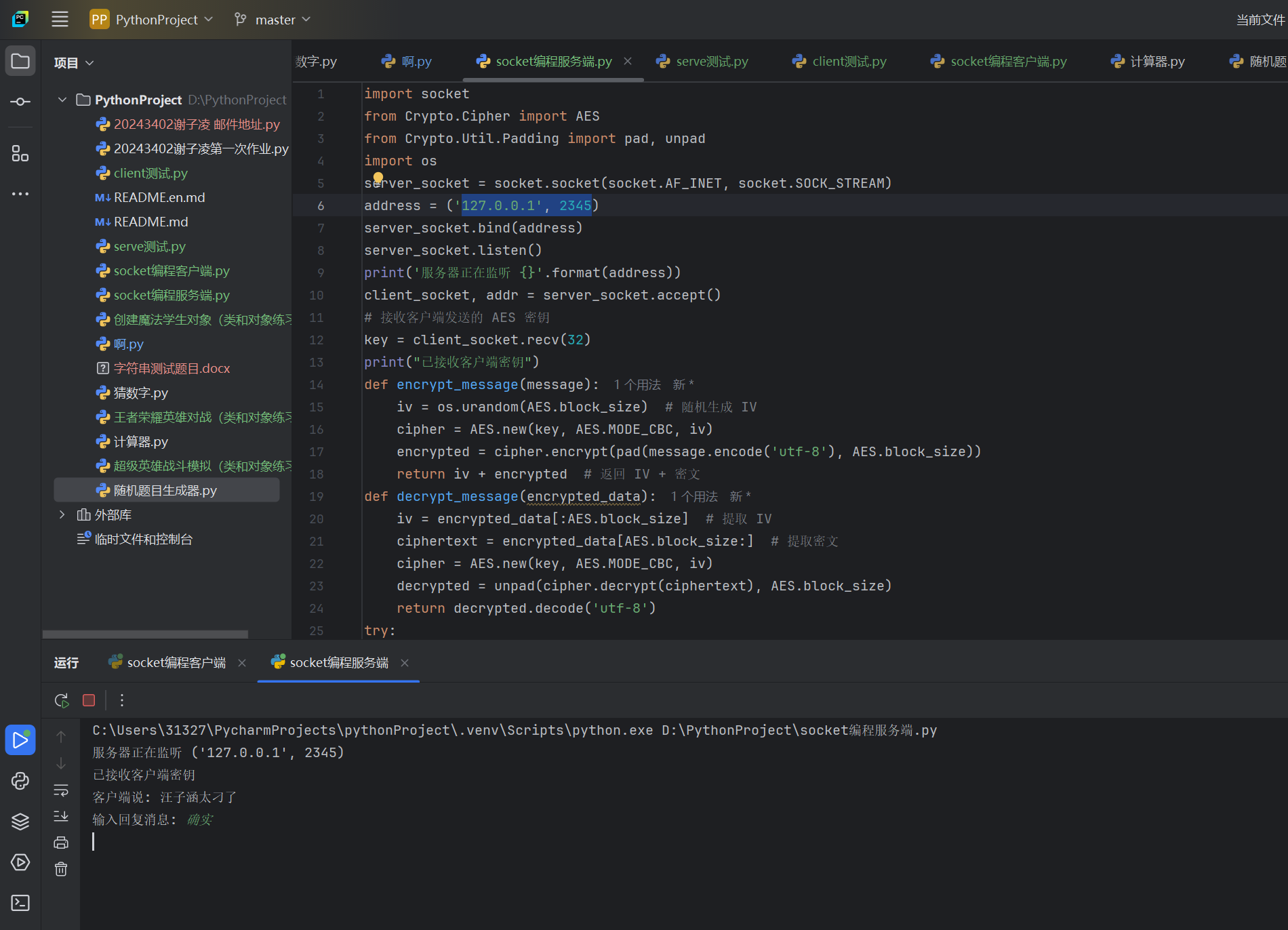
Task: Click line number 6 in gutter
Action: tap(321, 206)
